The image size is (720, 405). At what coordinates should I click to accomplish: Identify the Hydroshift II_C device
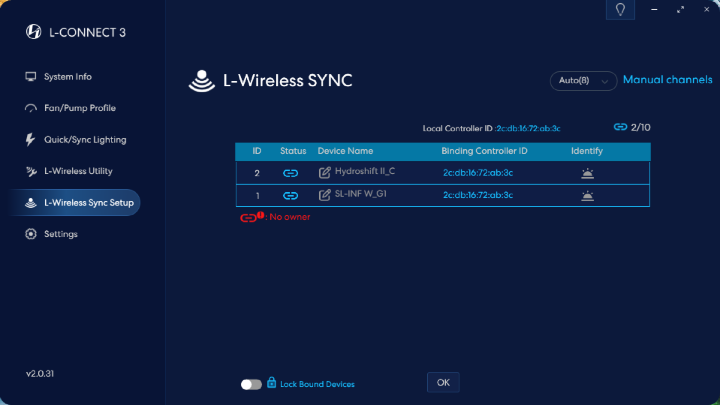click(587, 172)
